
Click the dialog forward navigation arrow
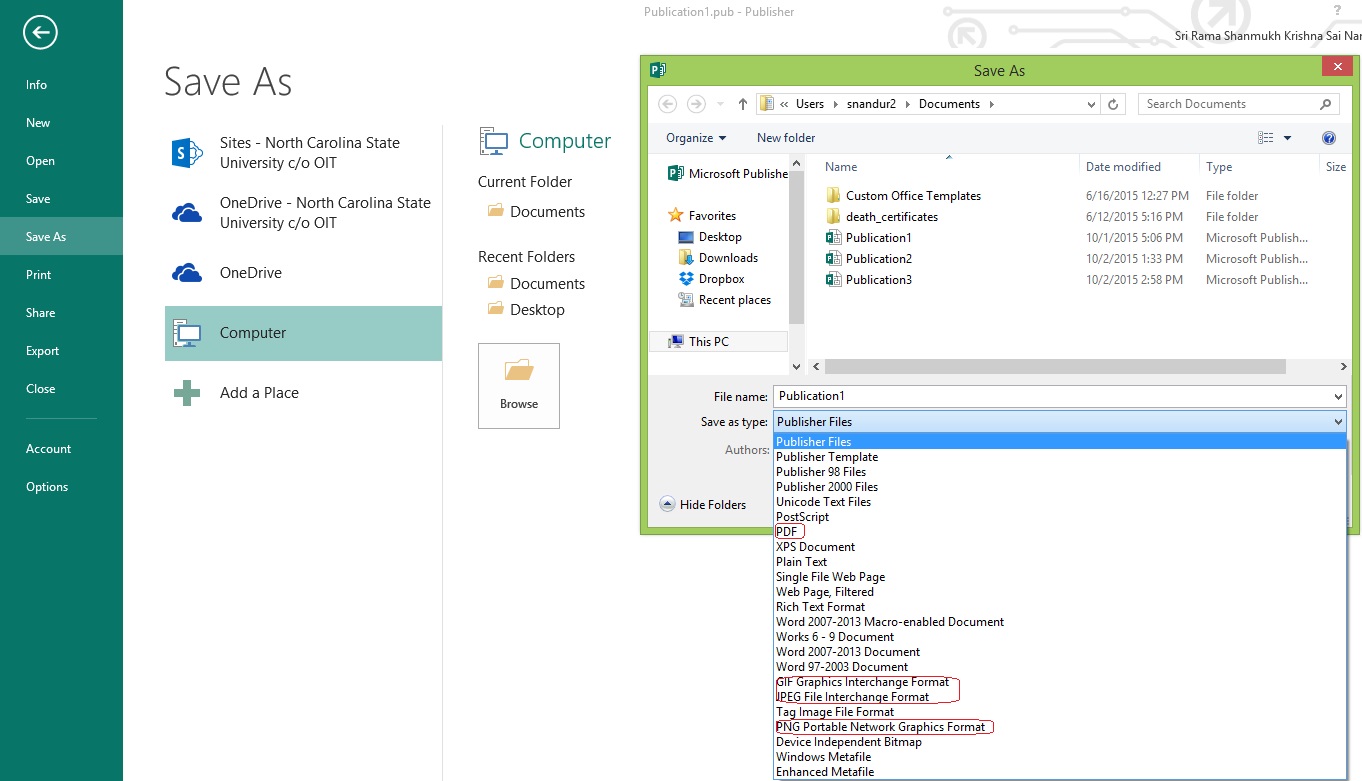(x=696, y=104)
